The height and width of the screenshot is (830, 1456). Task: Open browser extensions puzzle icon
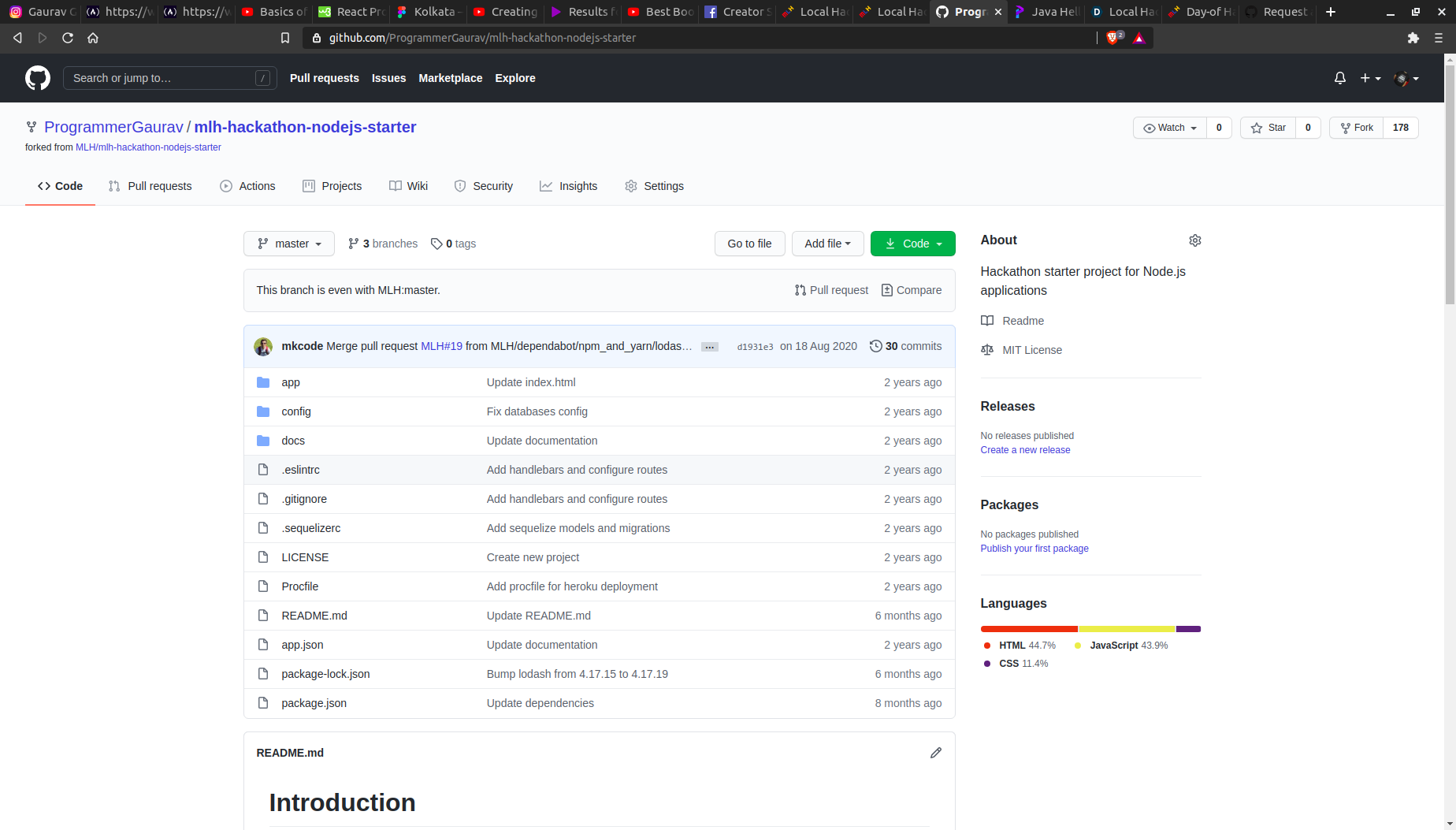click(x=1413, y=38)
